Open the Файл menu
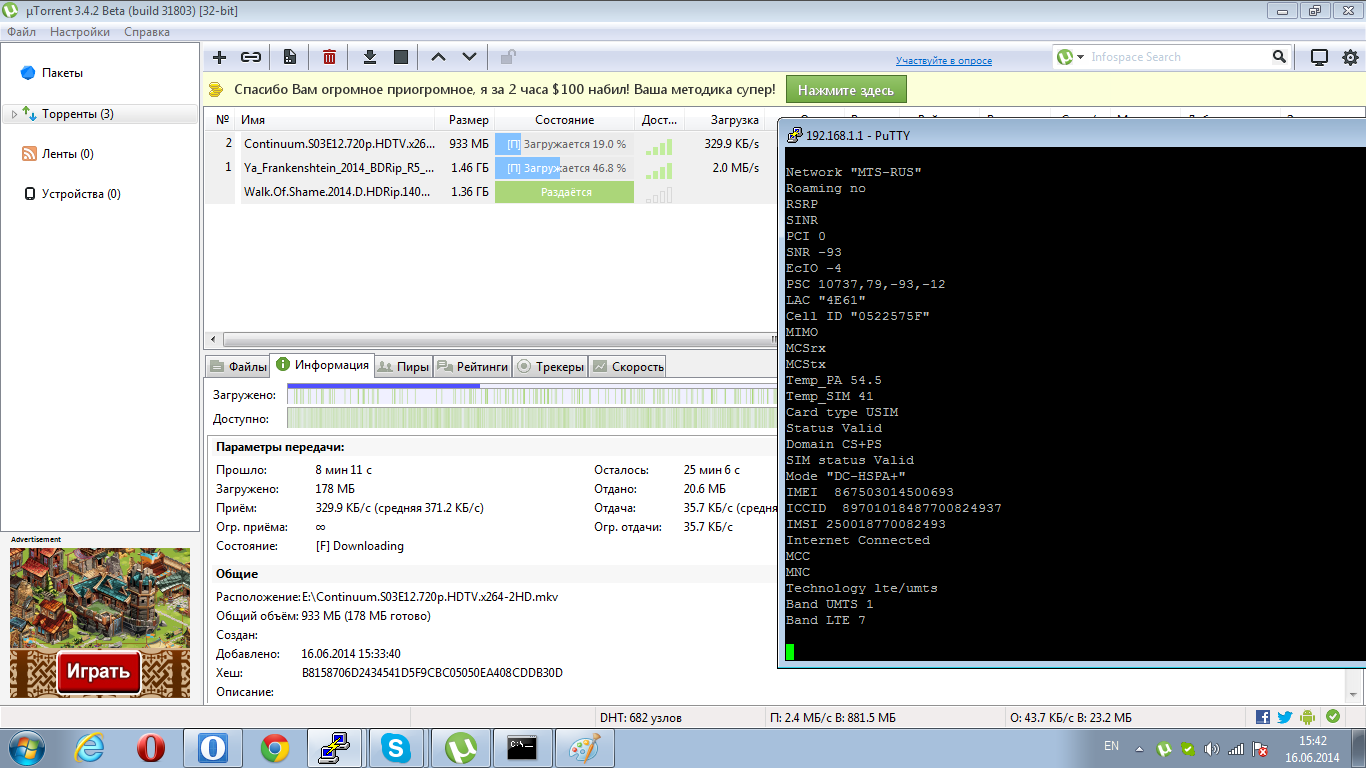1366x768 pixels. (x=21, y=32)
